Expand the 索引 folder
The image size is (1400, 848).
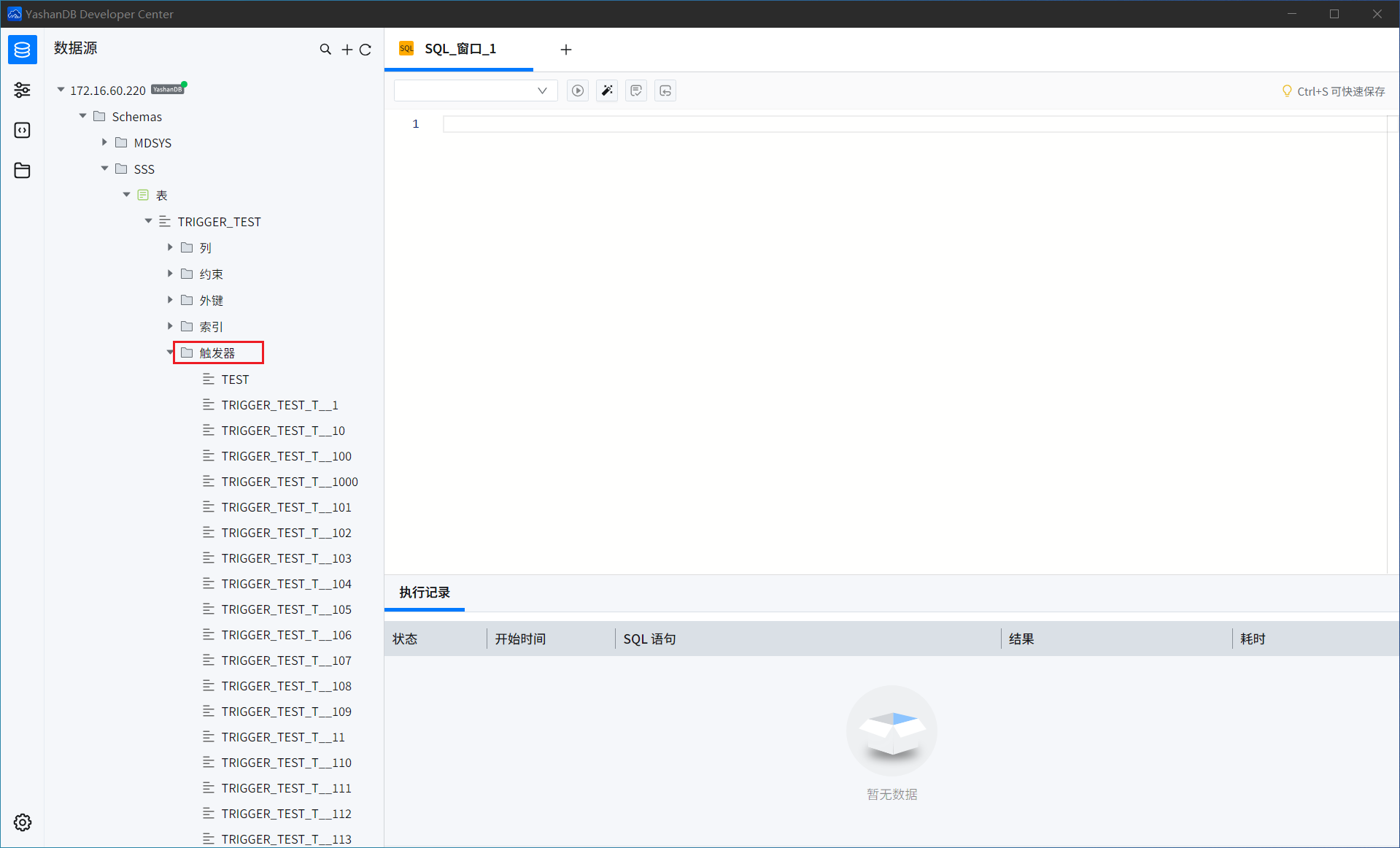(x=170, y=327)
